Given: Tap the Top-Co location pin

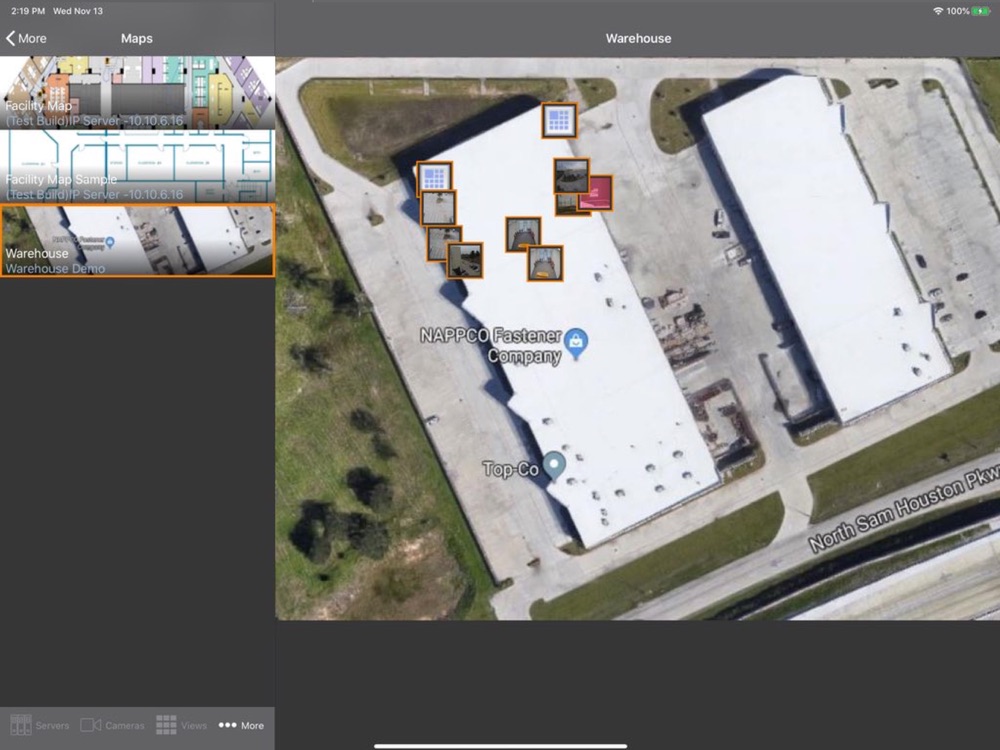Looking at the screenshot, I should tap(554, 465).
